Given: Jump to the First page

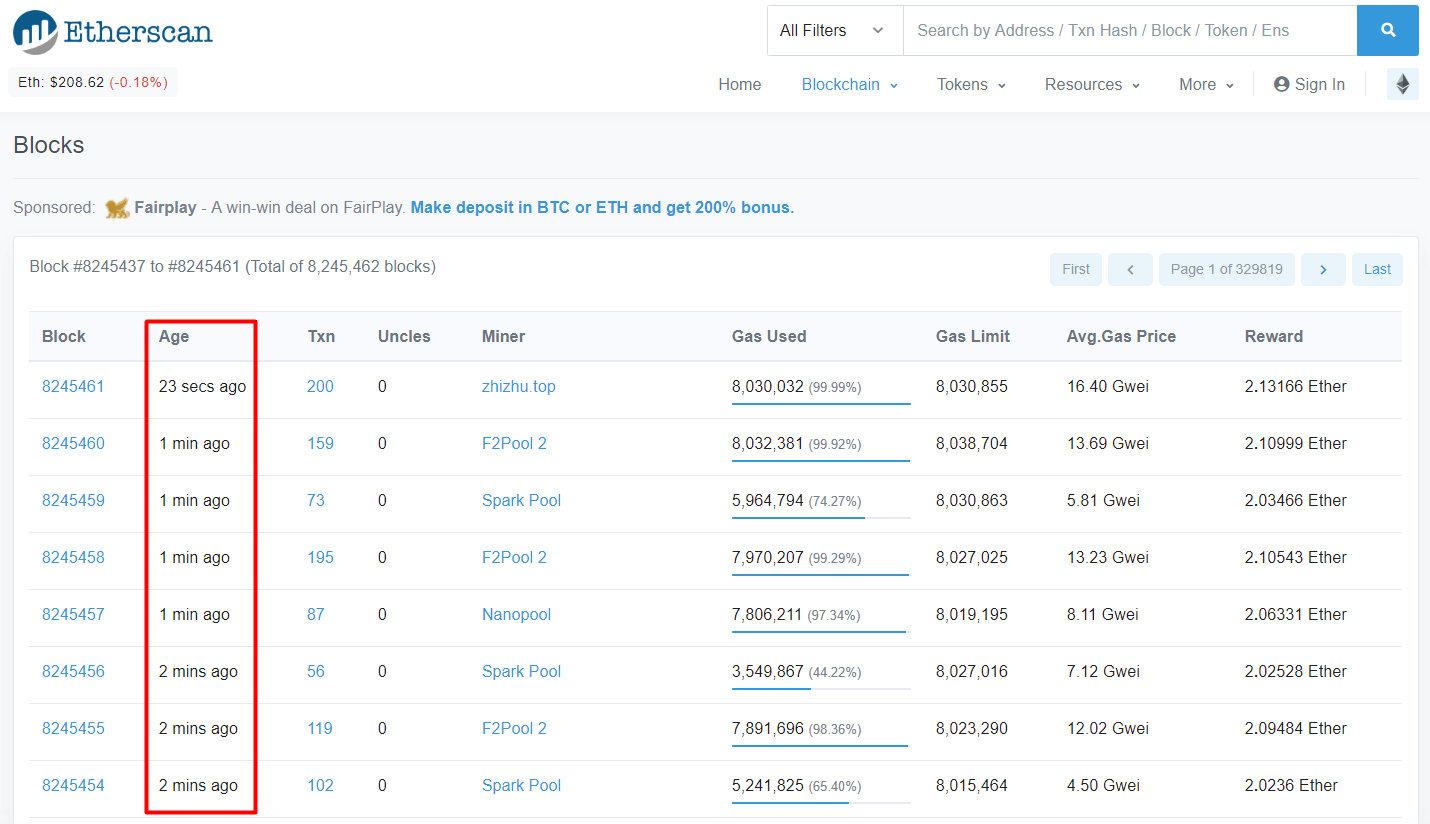Looking at the screenshot, I should 1076,269.
